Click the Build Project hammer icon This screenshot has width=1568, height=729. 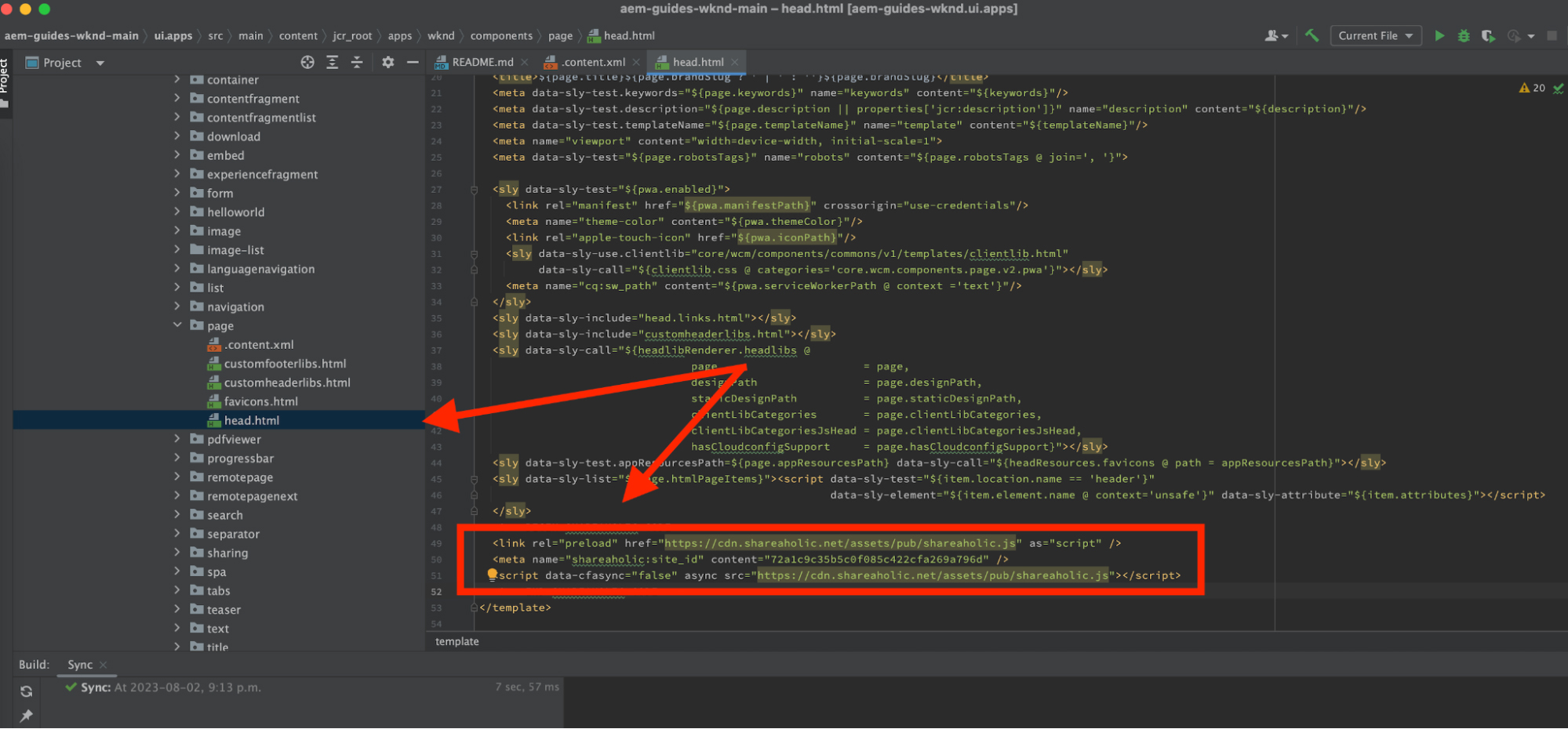pos(1312,35)
